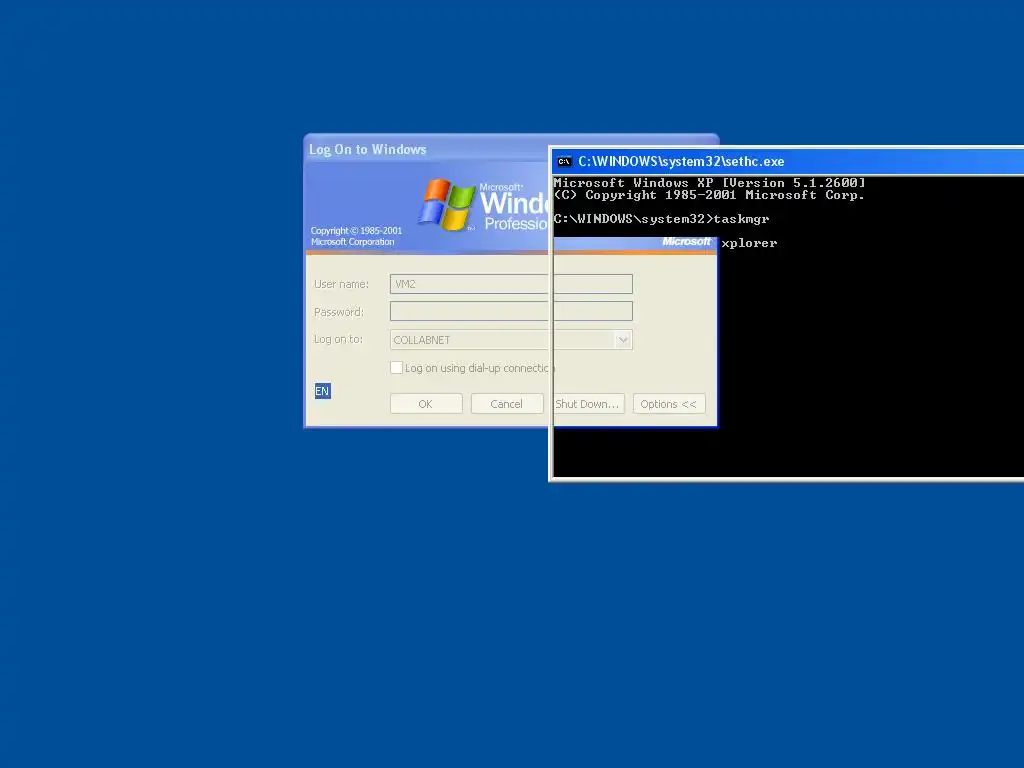Click the EN keyboard language indicator
1024x768 pixels.
322,391
